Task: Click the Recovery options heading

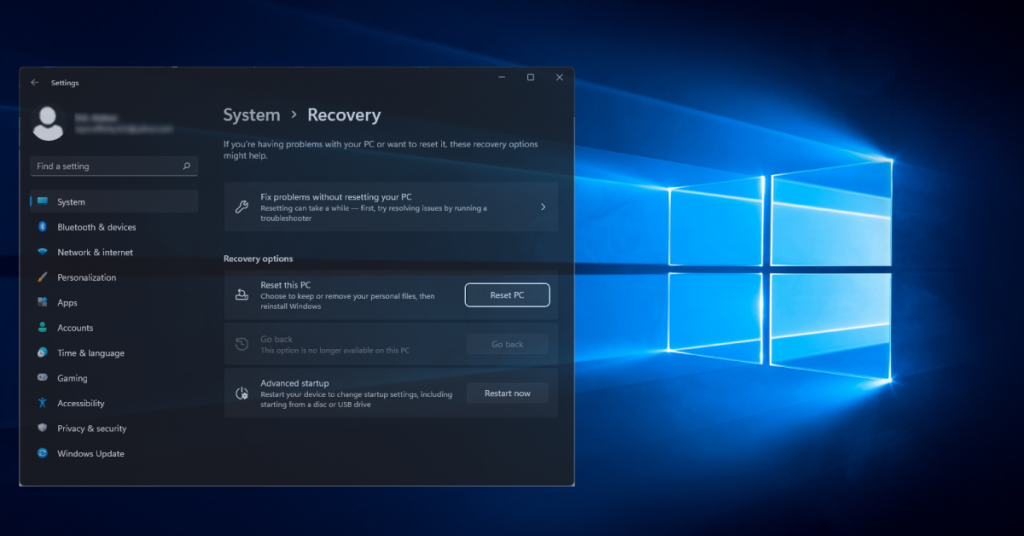Action: tap(258, 259)
